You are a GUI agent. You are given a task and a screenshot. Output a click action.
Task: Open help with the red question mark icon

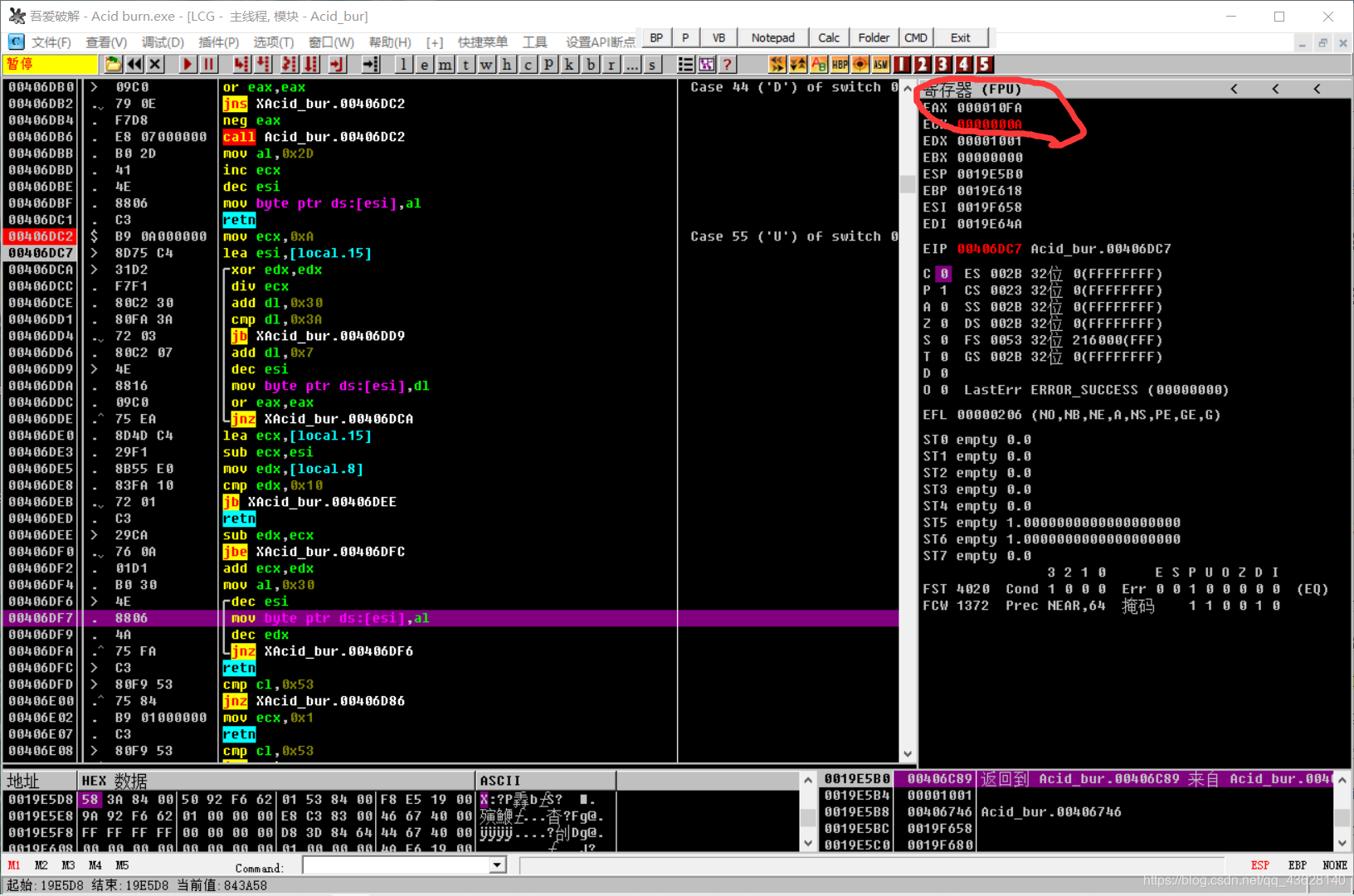coord(728,64)
